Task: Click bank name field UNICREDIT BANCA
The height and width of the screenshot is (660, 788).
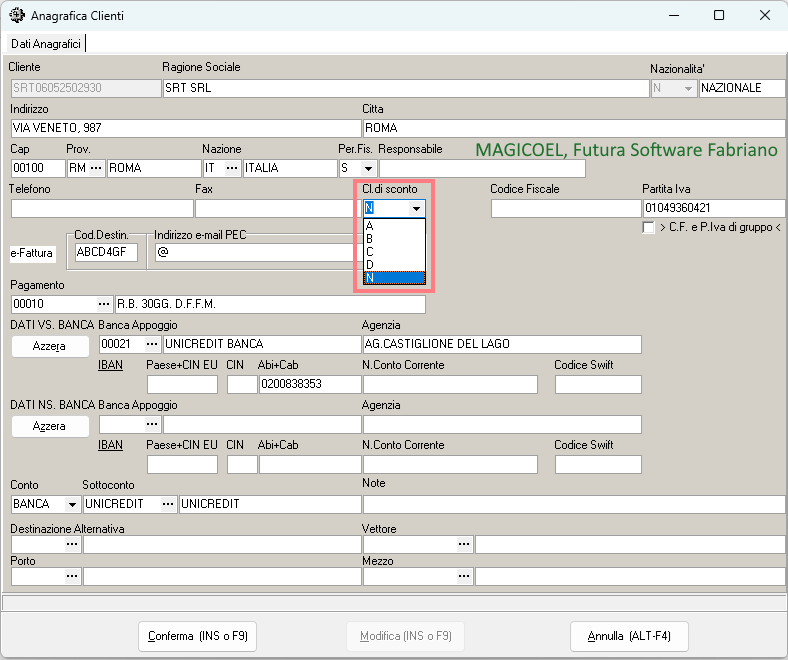Action: [x=262, y=344]
